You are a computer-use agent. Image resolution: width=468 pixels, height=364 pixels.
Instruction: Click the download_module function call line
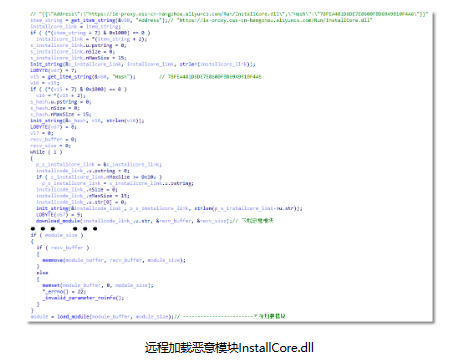pos(155,221)
